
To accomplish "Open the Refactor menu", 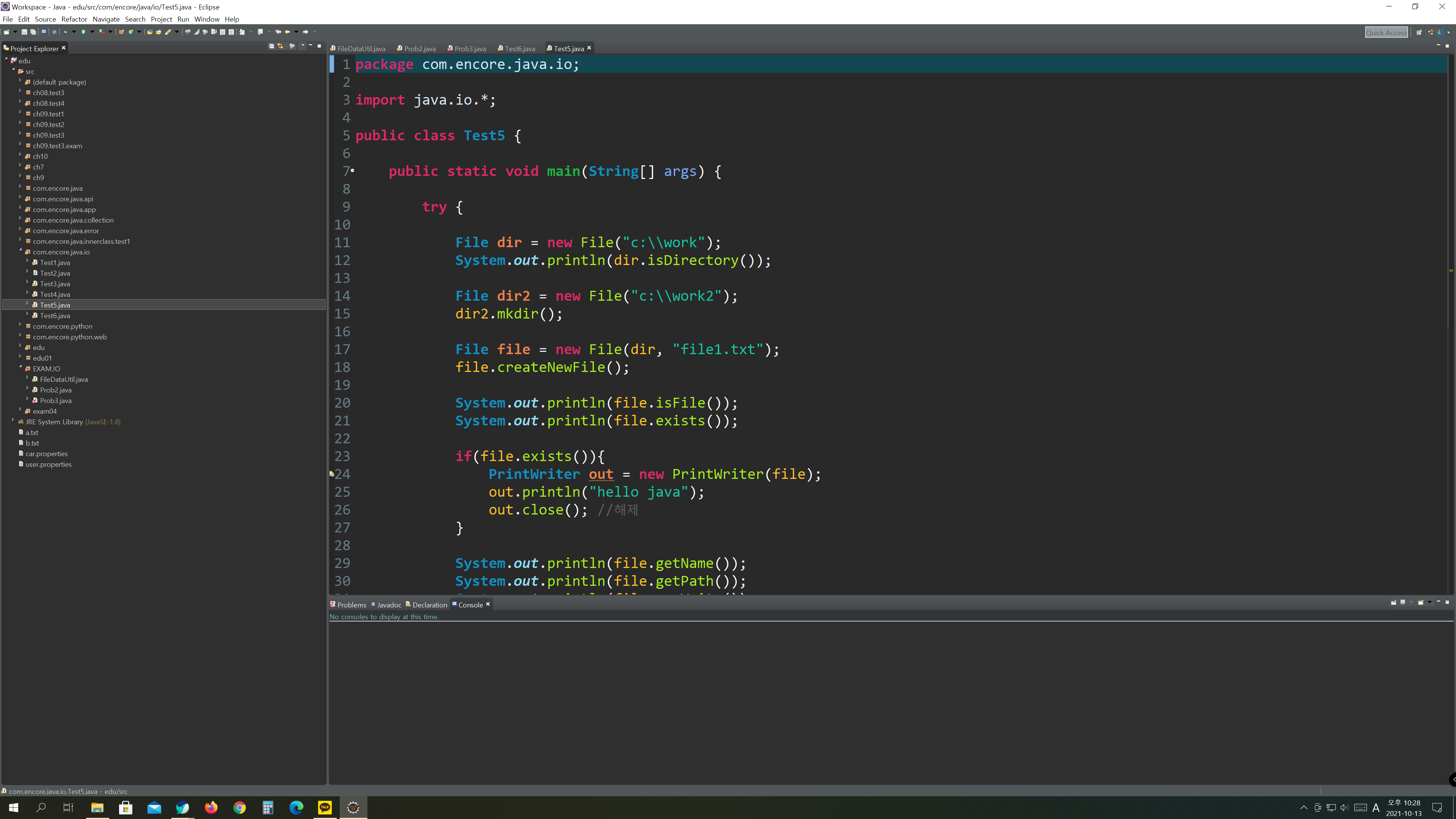I will click(x=74, y=19).
